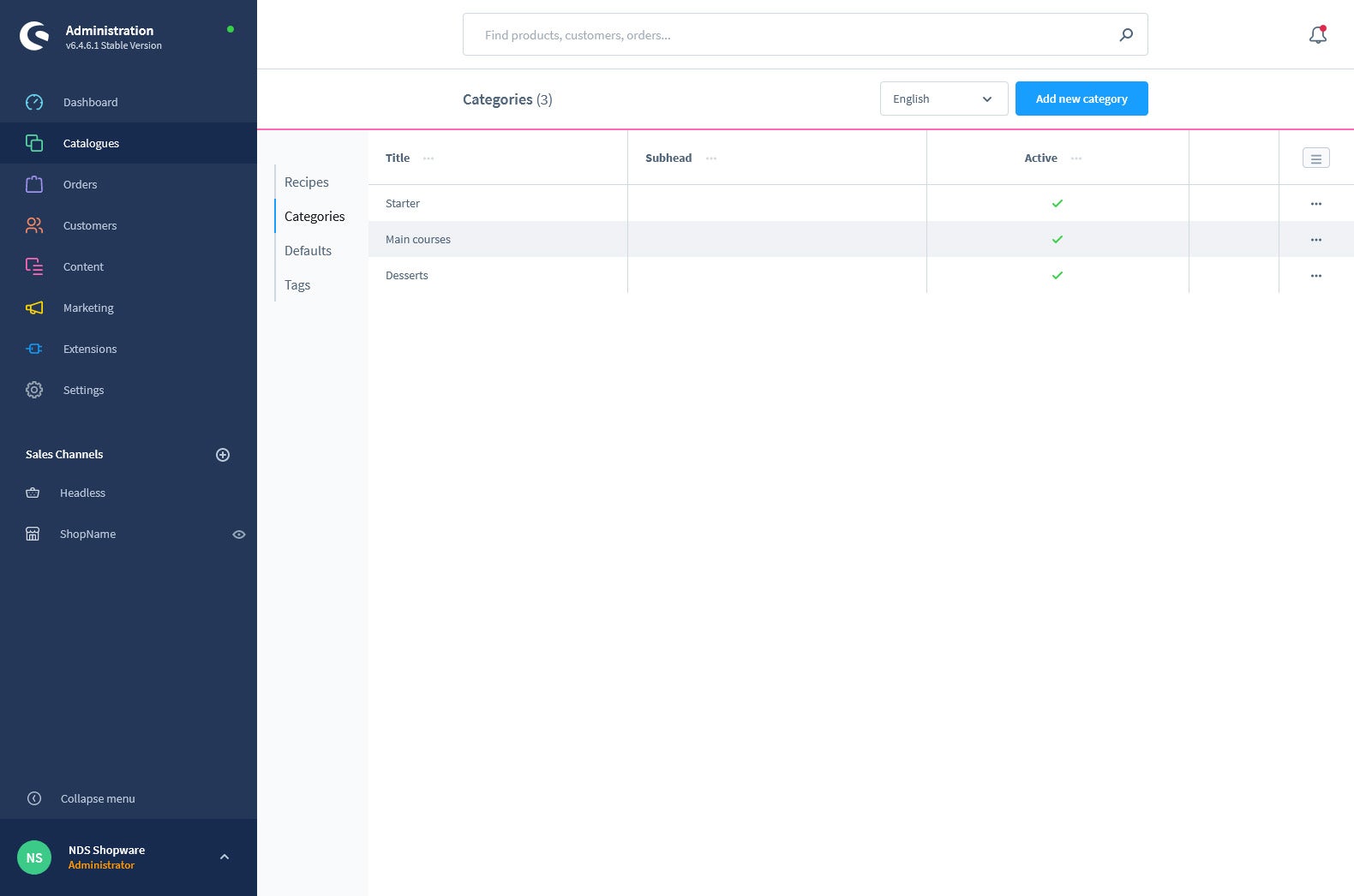This screenshot has height=896, width=1354.
Task: Click Add new category button
Action: pyautogui.click(x=1081, y=99)
